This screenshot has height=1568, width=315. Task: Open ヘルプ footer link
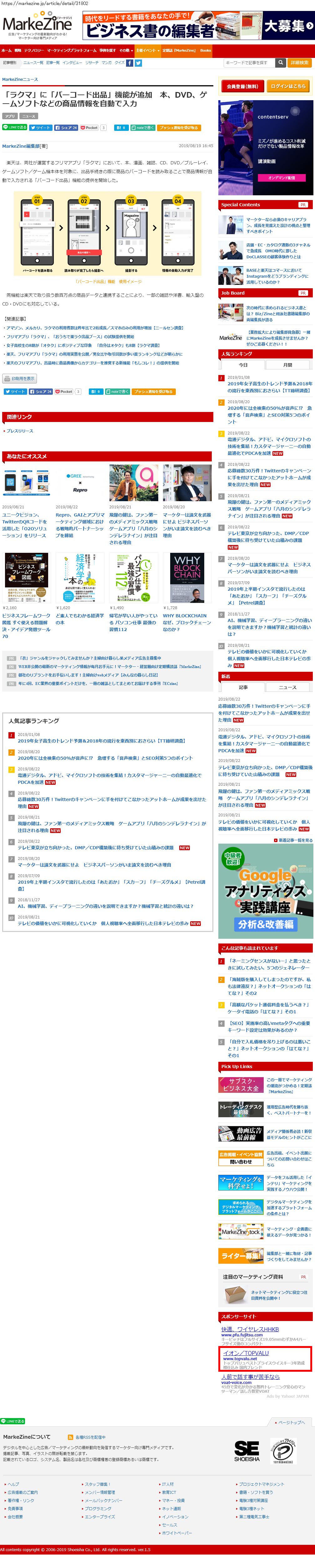click(13, 1484)
